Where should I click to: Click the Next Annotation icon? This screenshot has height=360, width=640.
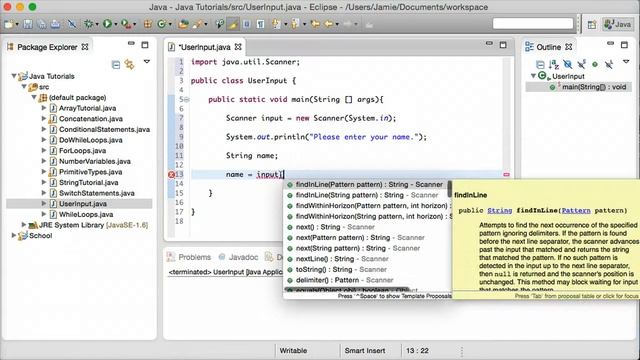tap(276, 24)
